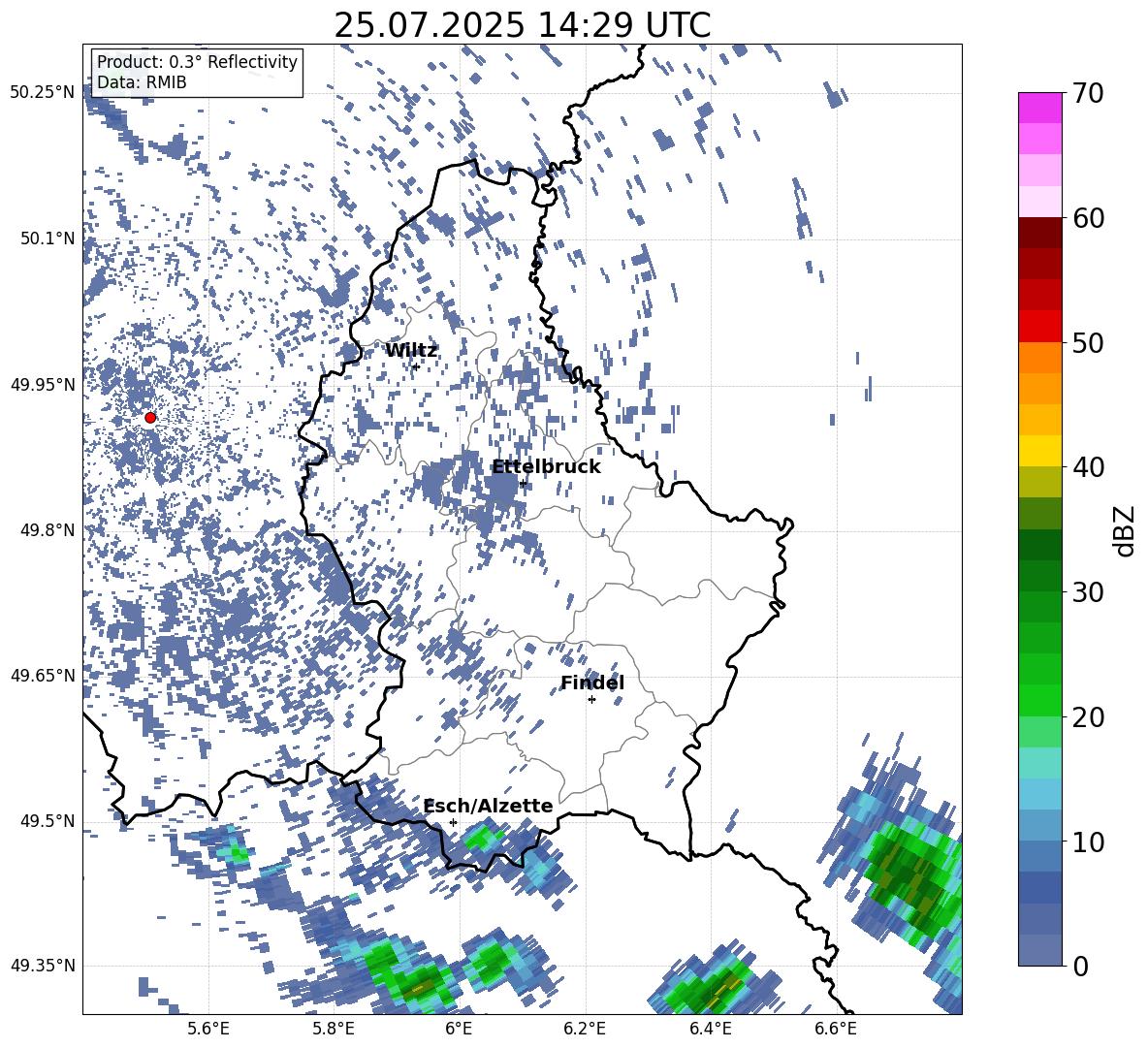Viewport: 1148px width, 1048px height.
Task: Click the 6.6°E longitude label
Action: tap(836, 1029)
